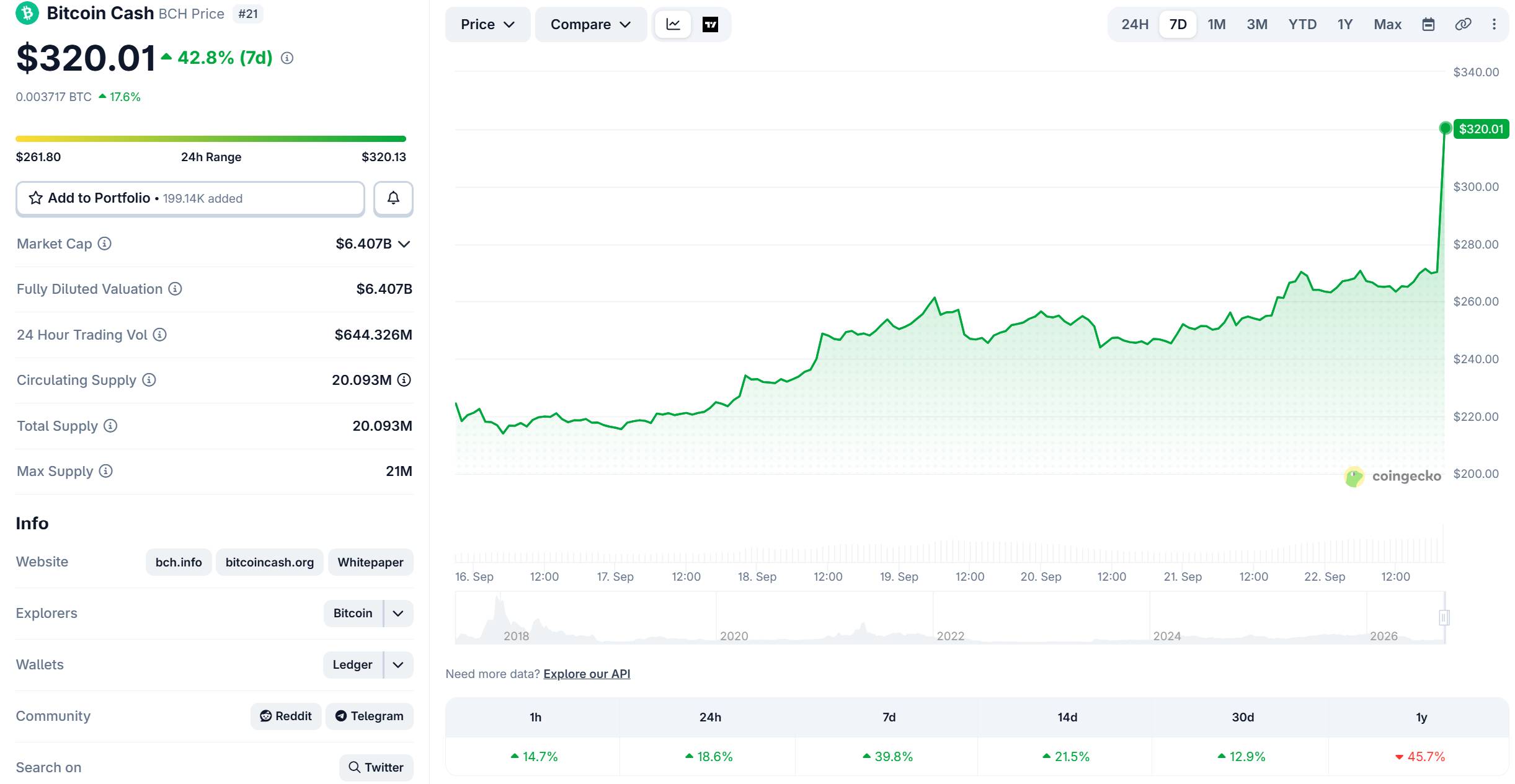Select the 3M time range tab

tap(1257, 24)
